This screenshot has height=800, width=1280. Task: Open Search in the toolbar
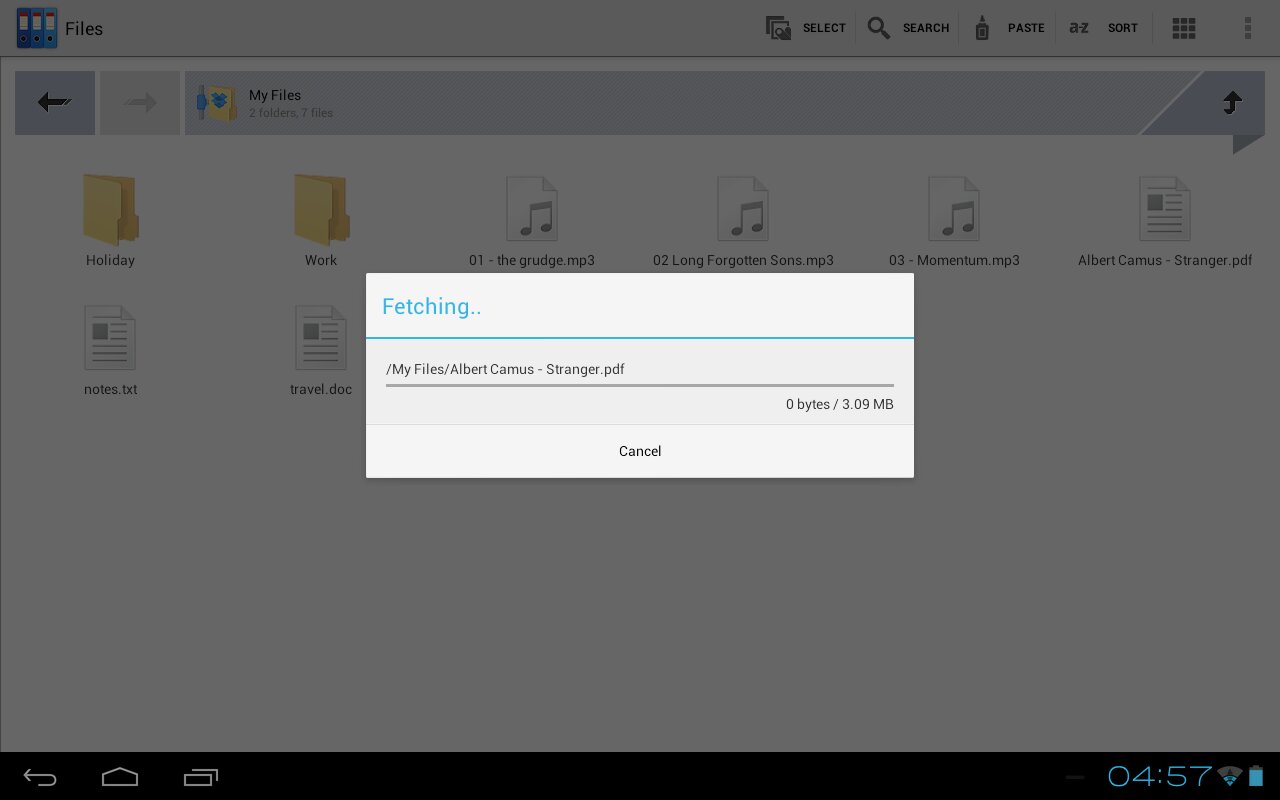coord(908,28)
